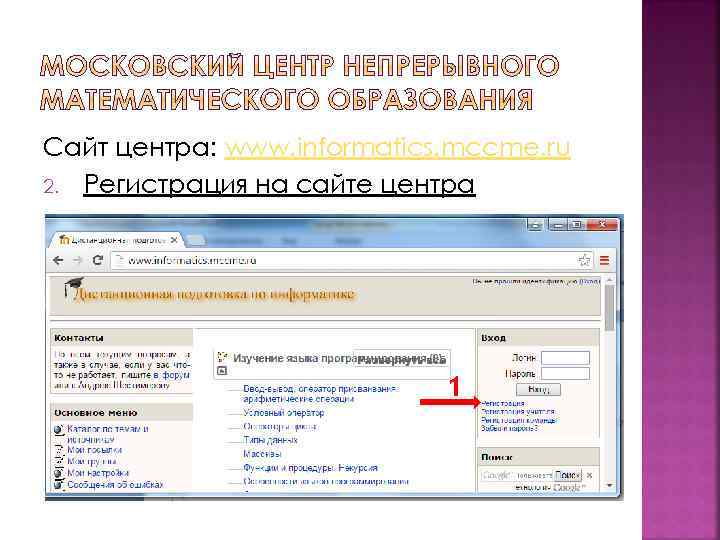Screen dimensions: 720x540
Task: Focus the Логин input field
Action: click(565, 358)
